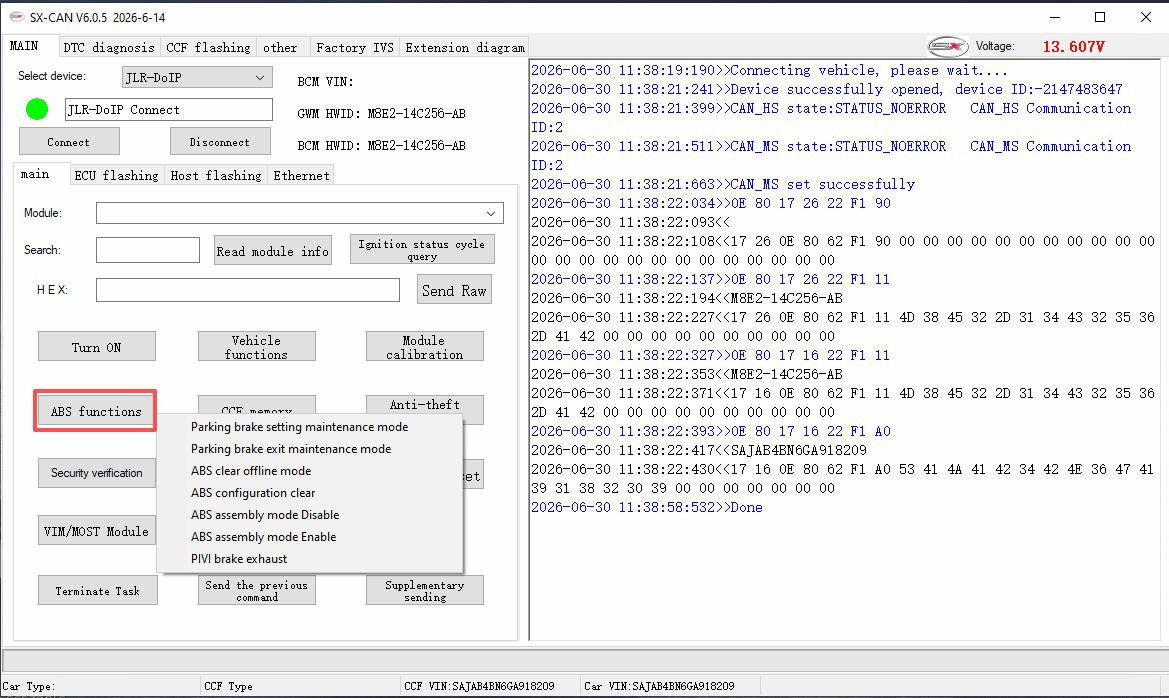This screenshot has height=698, width=1169.
Task: Click Read module info button
Action: [272, 251]
